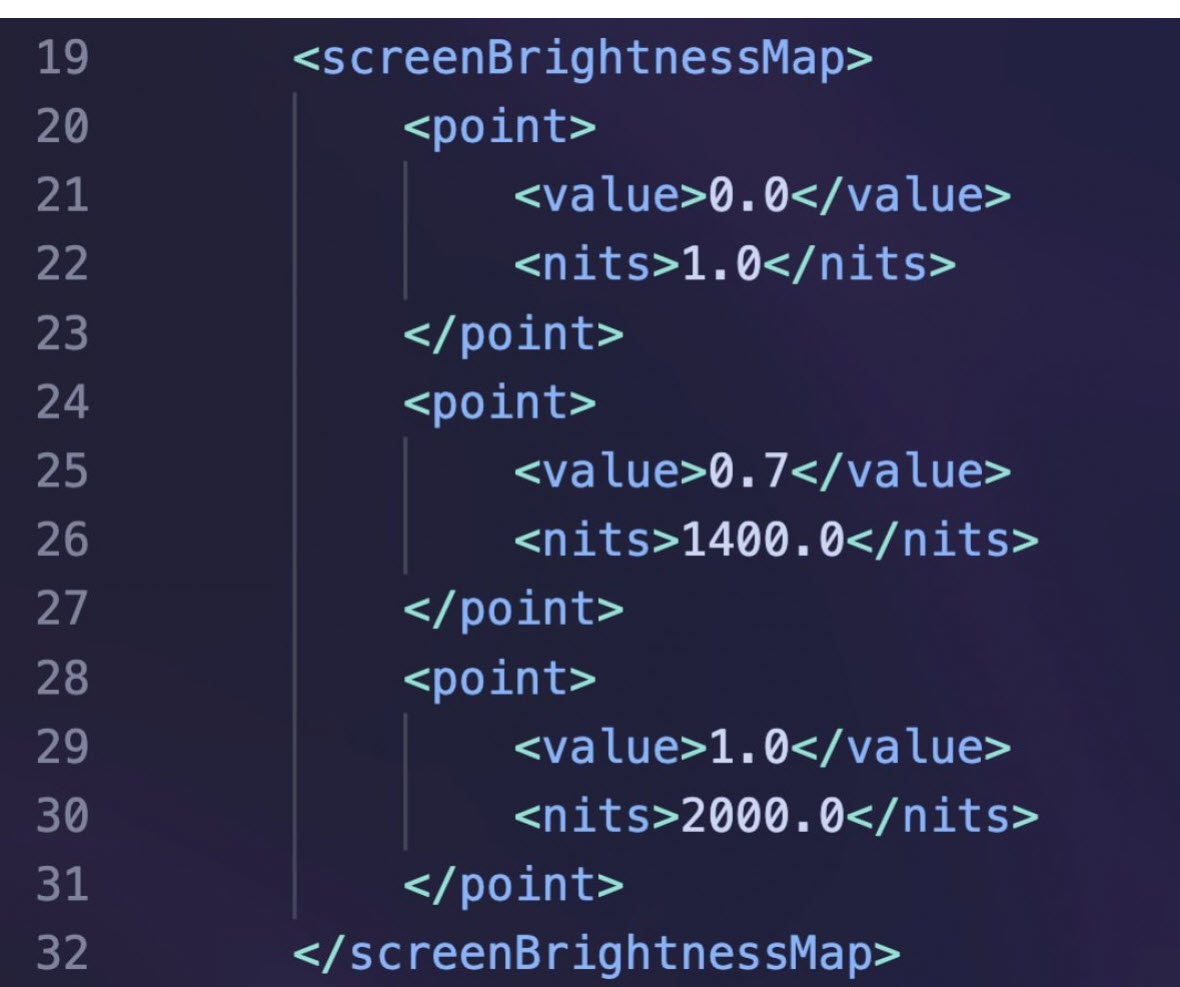
Task: Click line number 30 in the gutter
Action: tap(62, 816)
